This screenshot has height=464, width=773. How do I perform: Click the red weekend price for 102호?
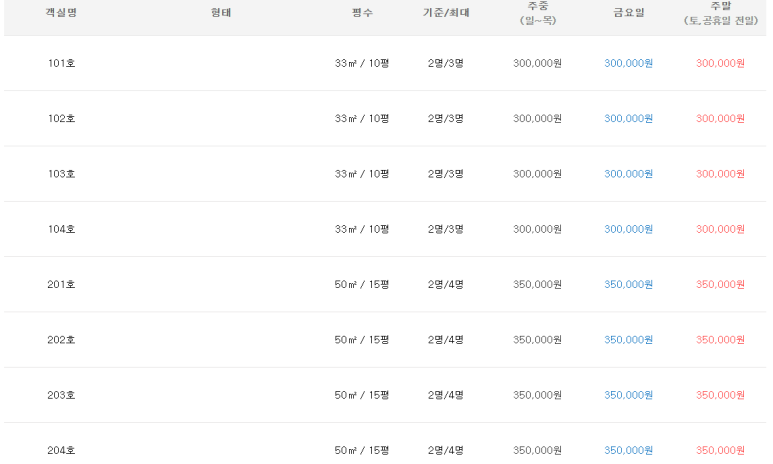[x=720, y=118]
